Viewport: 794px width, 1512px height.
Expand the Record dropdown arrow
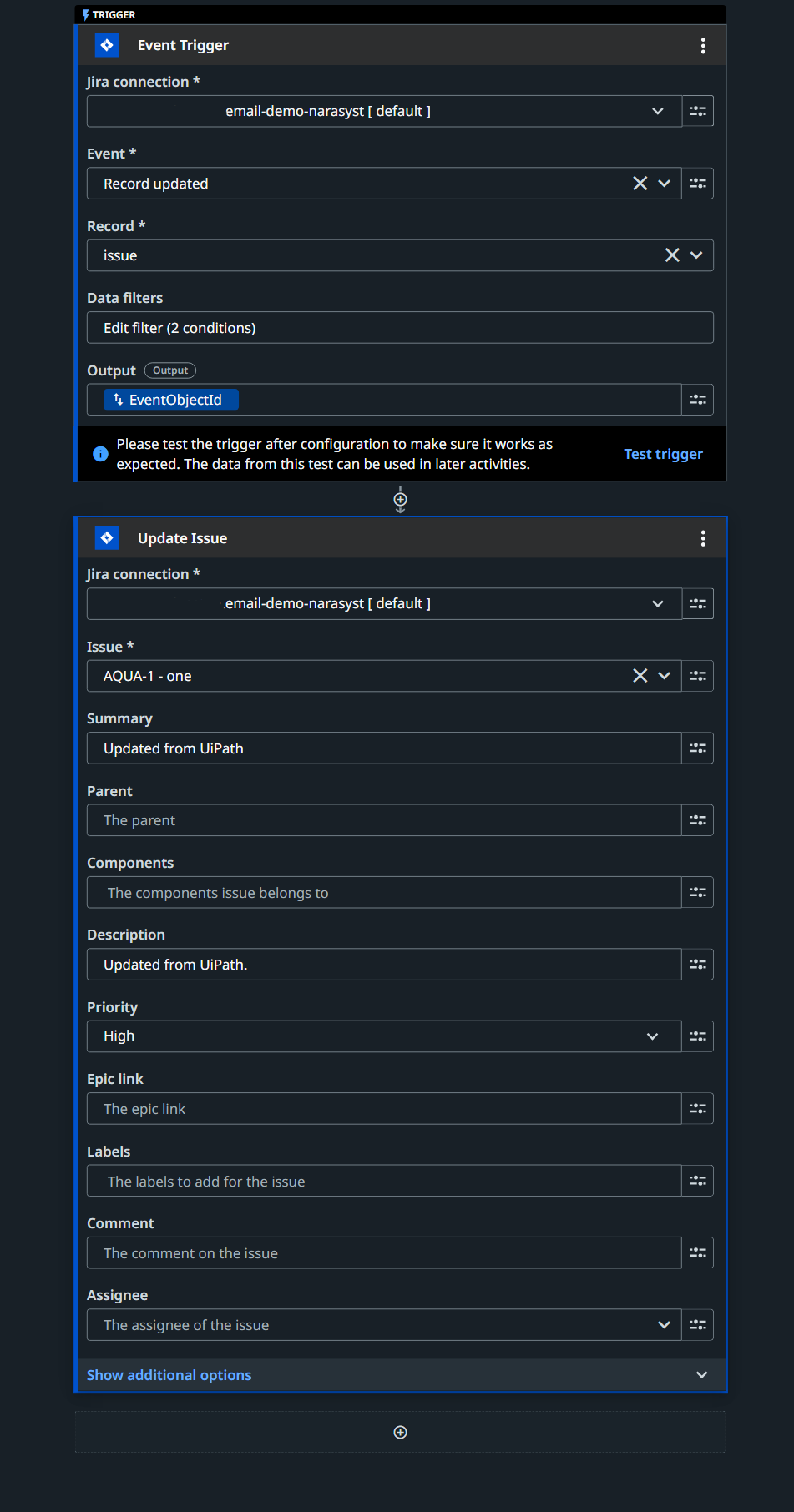[696, 255]
